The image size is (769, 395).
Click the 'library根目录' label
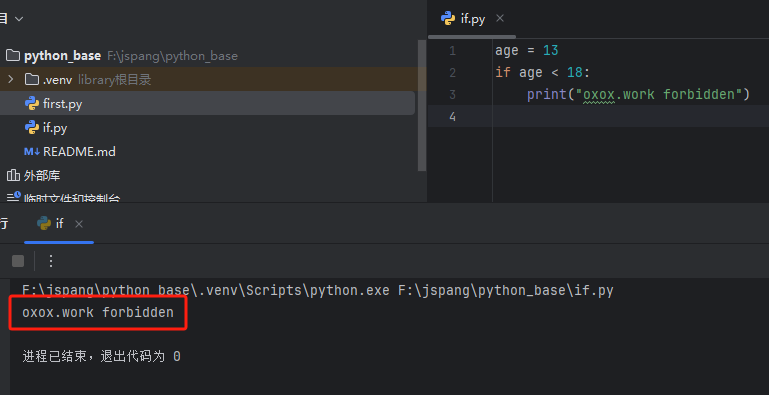pos(114,79)
